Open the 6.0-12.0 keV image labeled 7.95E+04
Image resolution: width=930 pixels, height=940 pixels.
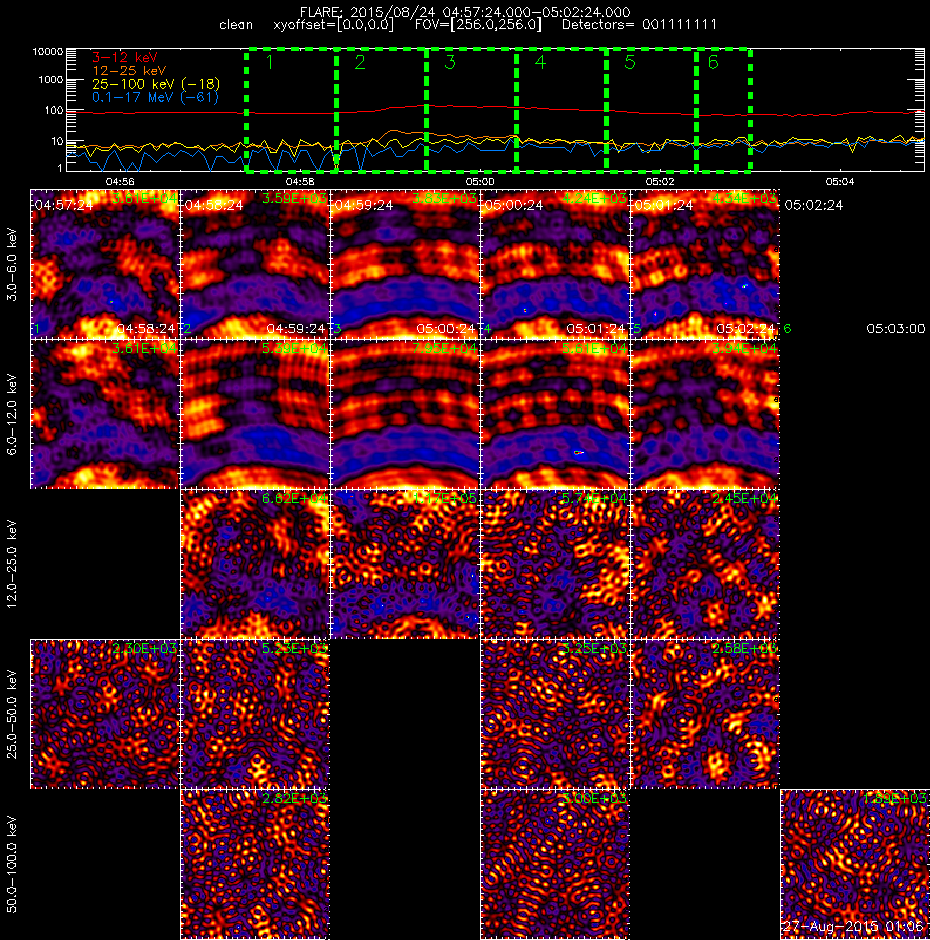click(405, 414)
